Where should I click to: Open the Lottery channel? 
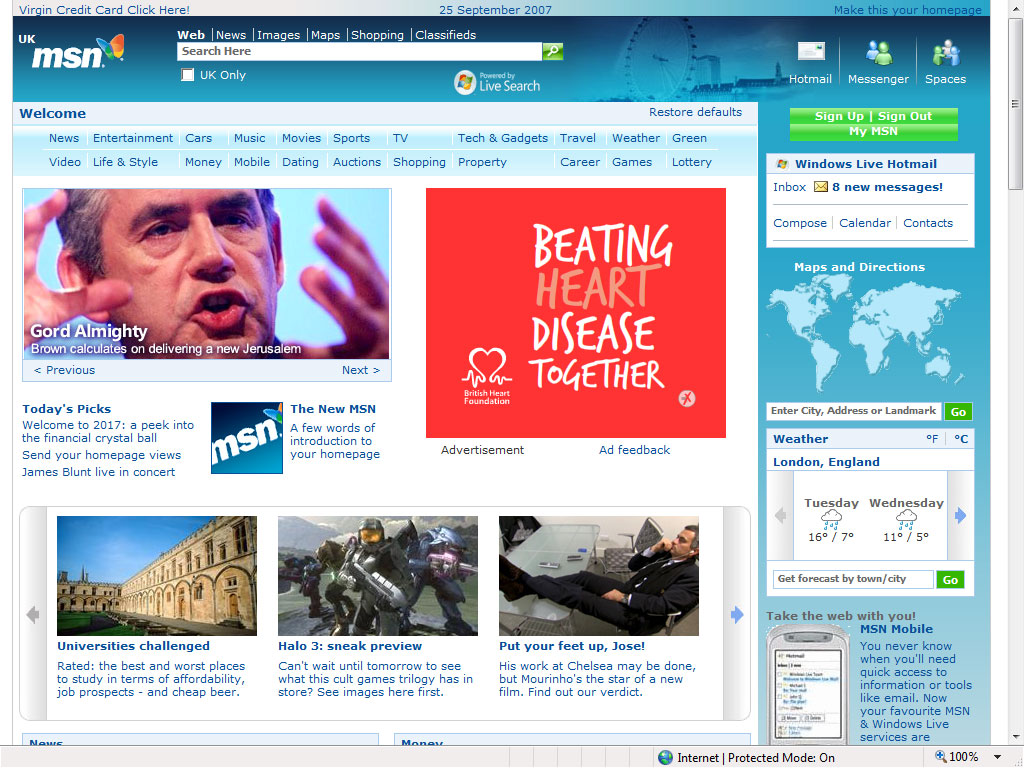(x=692, y=162)
